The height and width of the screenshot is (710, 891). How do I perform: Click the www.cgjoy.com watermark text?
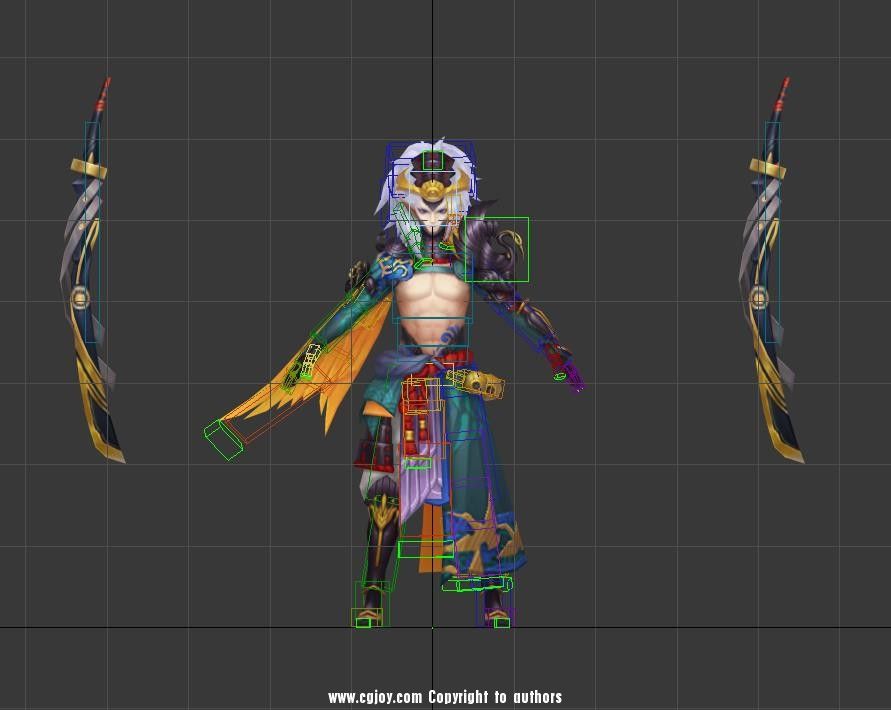coord(444,697)
